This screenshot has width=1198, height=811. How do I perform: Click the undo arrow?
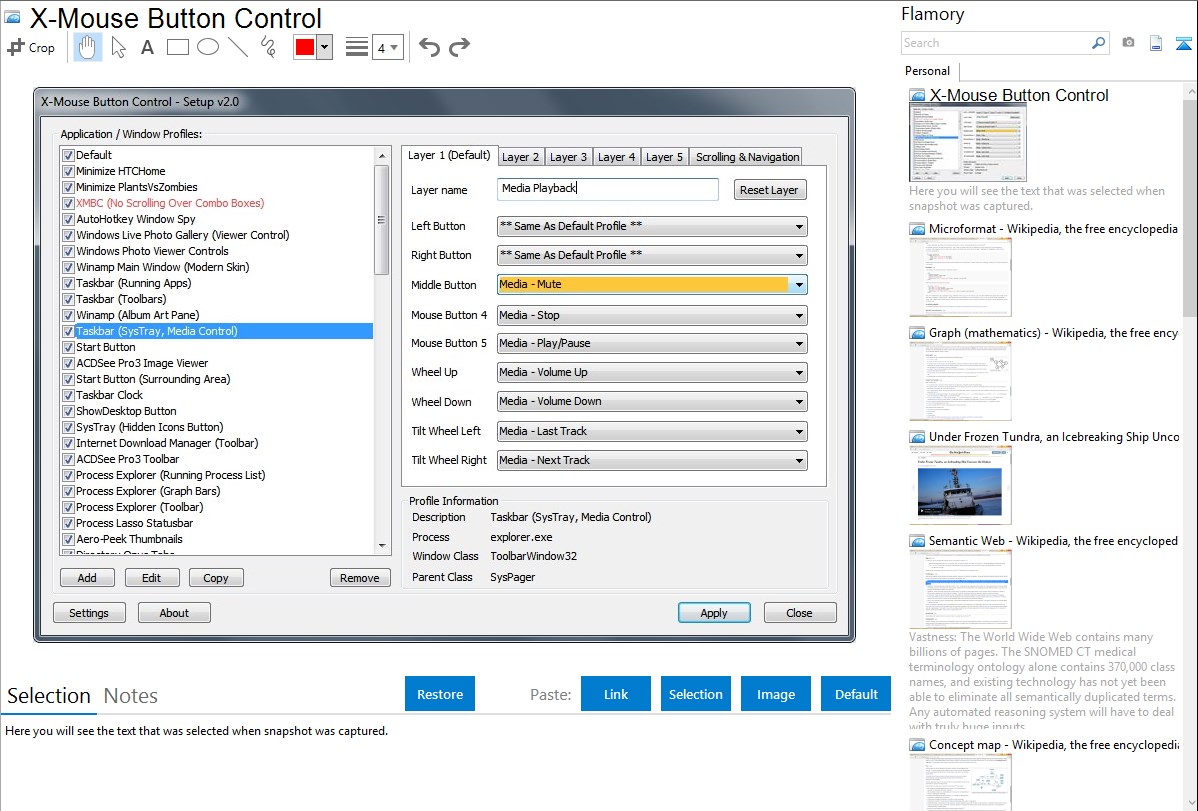coord(429,47)
